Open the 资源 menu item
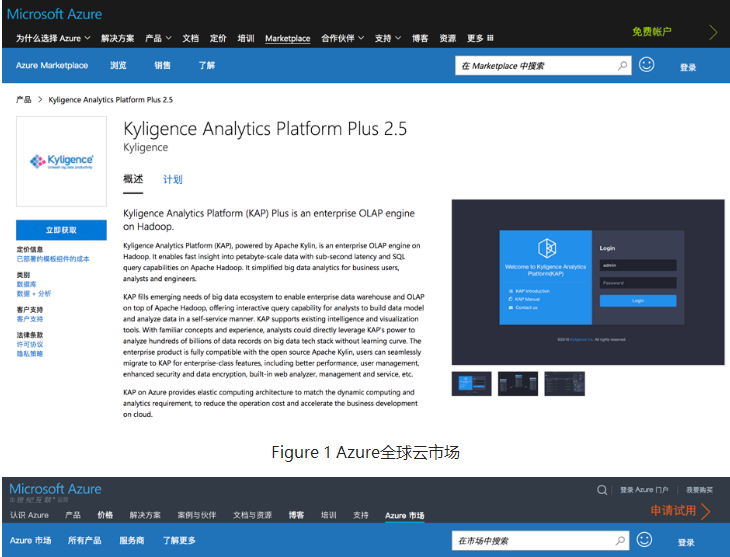The image size is (730, 557). pyautogui.click(x=448, y=38)
